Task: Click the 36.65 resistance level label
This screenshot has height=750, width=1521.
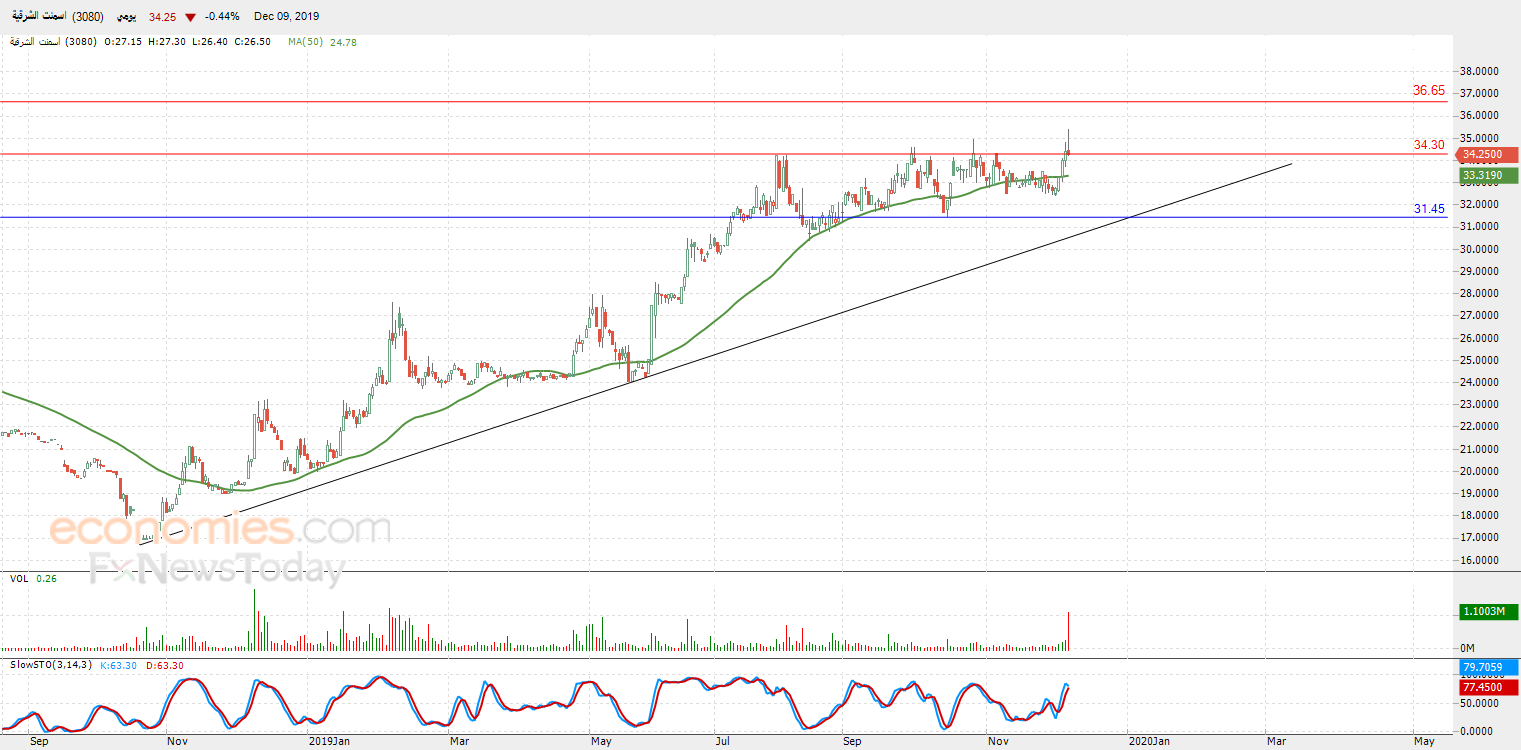Action: click(x=1429, y=91)
